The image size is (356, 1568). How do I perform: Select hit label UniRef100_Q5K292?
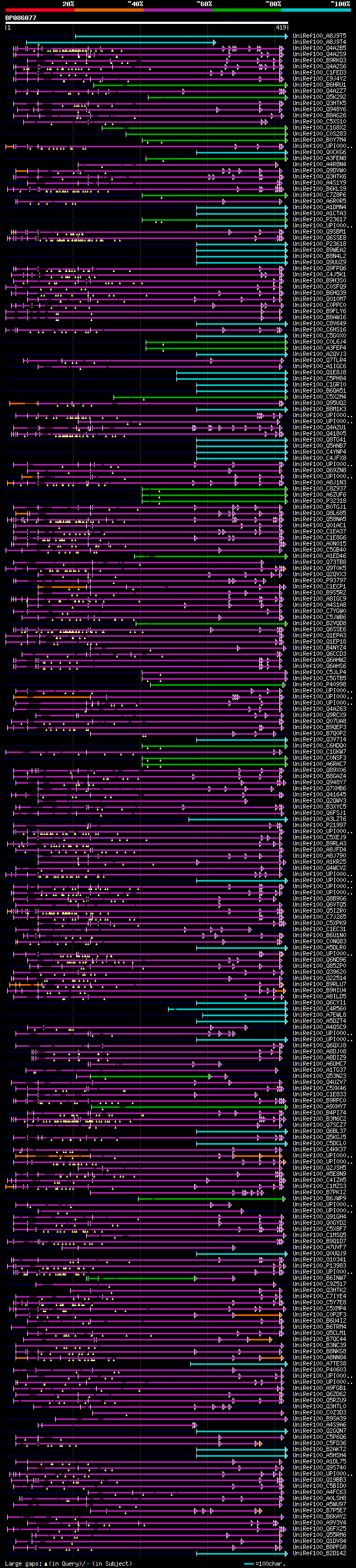[319, 97]
